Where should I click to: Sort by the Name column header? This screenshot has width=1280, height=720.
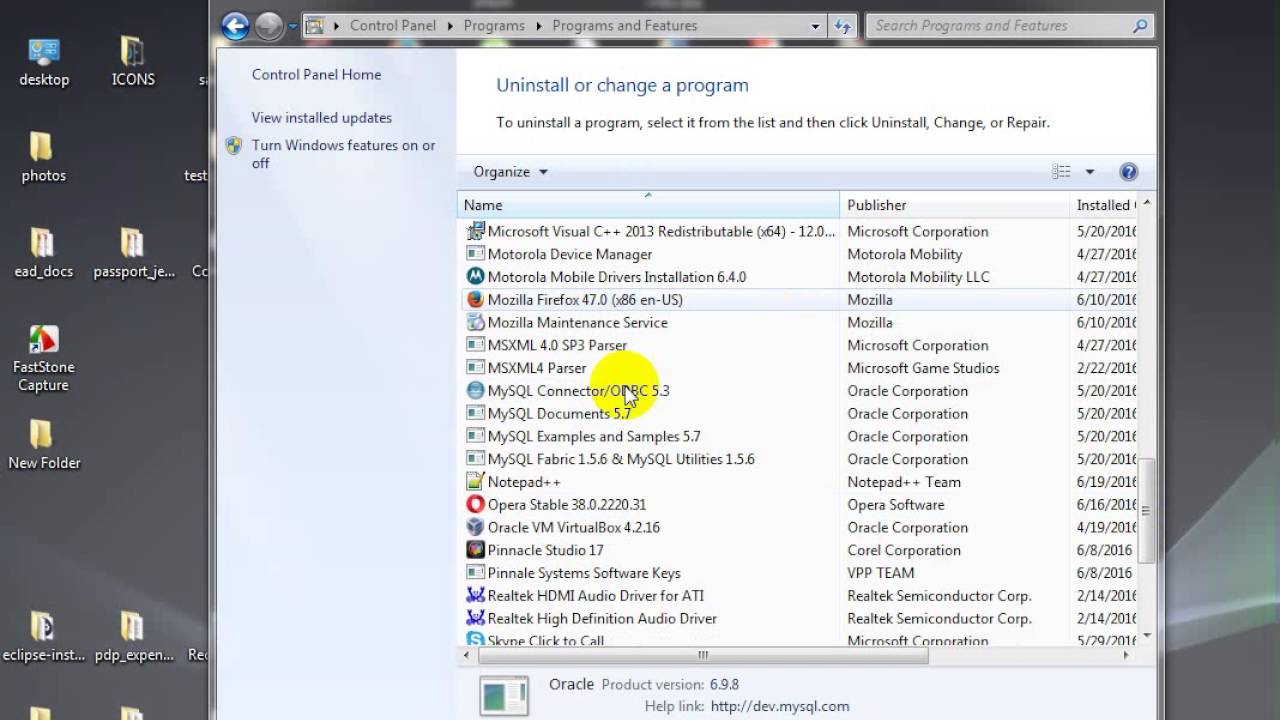(x=648, y=205)
